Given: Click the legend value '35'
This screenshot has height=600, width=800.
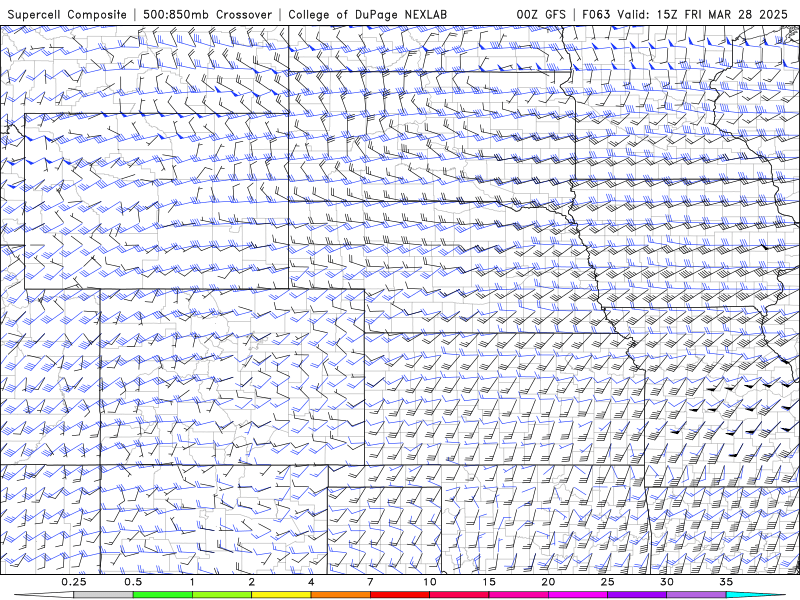Looking at the screenshot, I should click(x=726, y=582).
